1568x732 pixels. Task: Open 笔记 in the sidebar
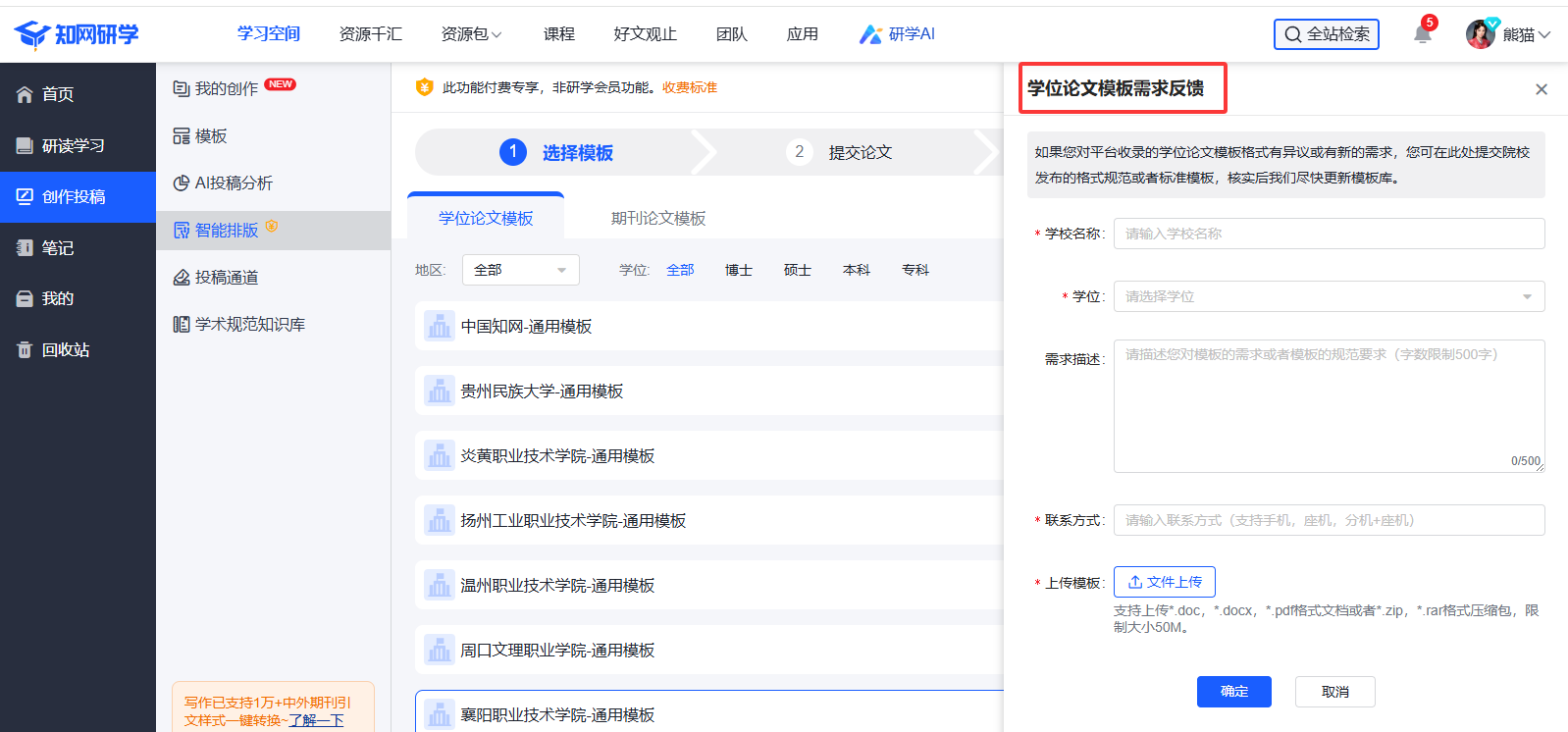coord(57,247)
